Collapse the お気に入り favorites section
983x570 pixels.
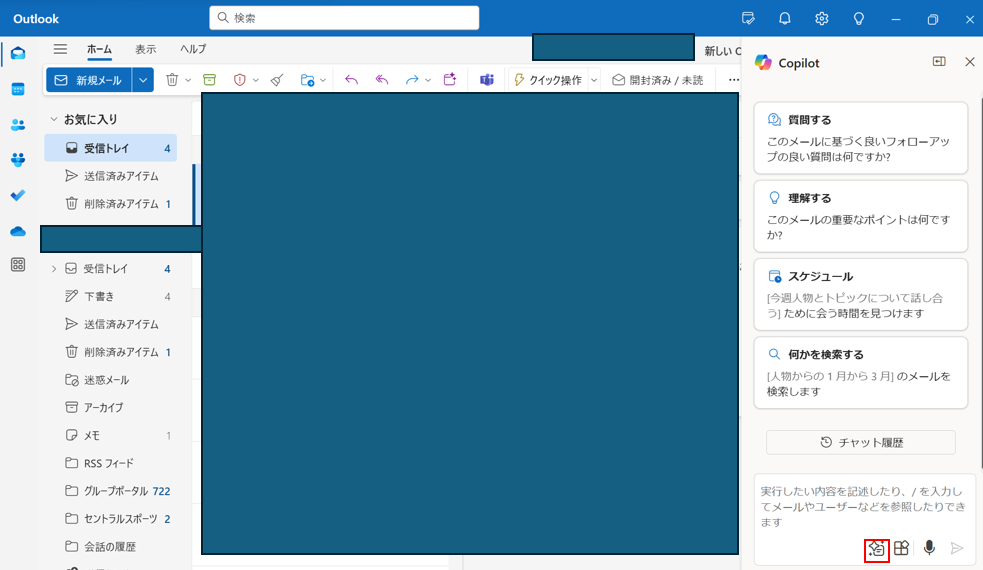click(x=54, y=119)
